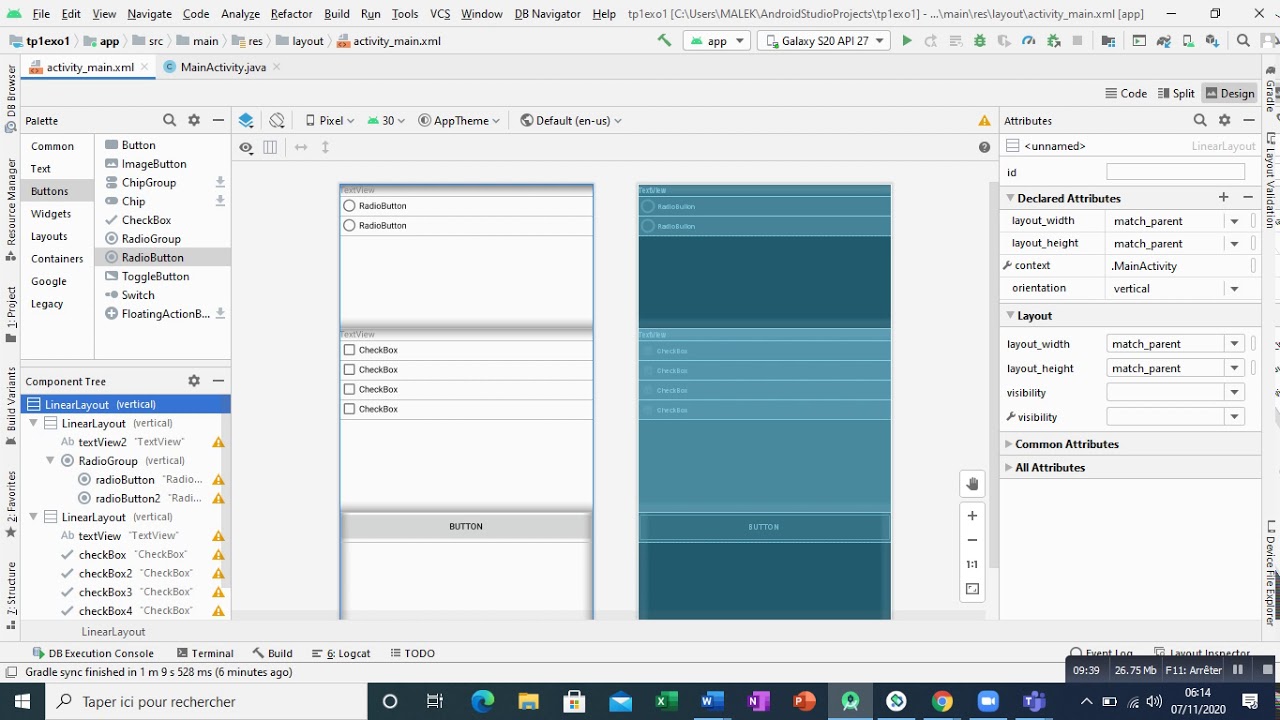Expand the All Attributes section
1280x720 pixels.
[1008, 468]
